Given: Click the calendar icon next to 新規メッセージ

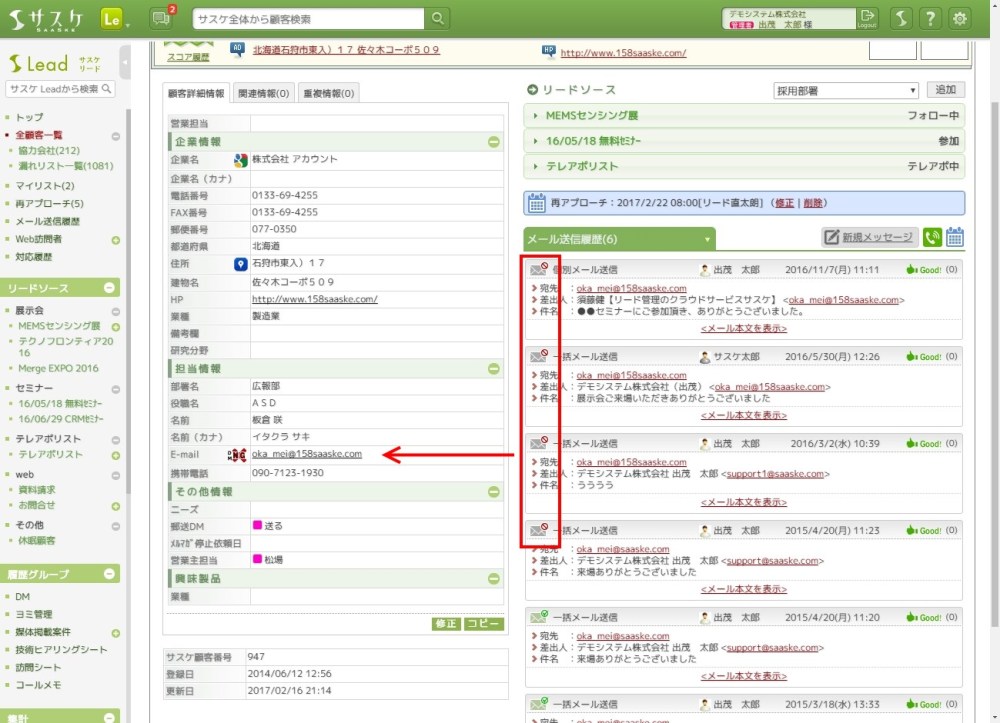Looking at the screenshot, I should coord(955,237).
